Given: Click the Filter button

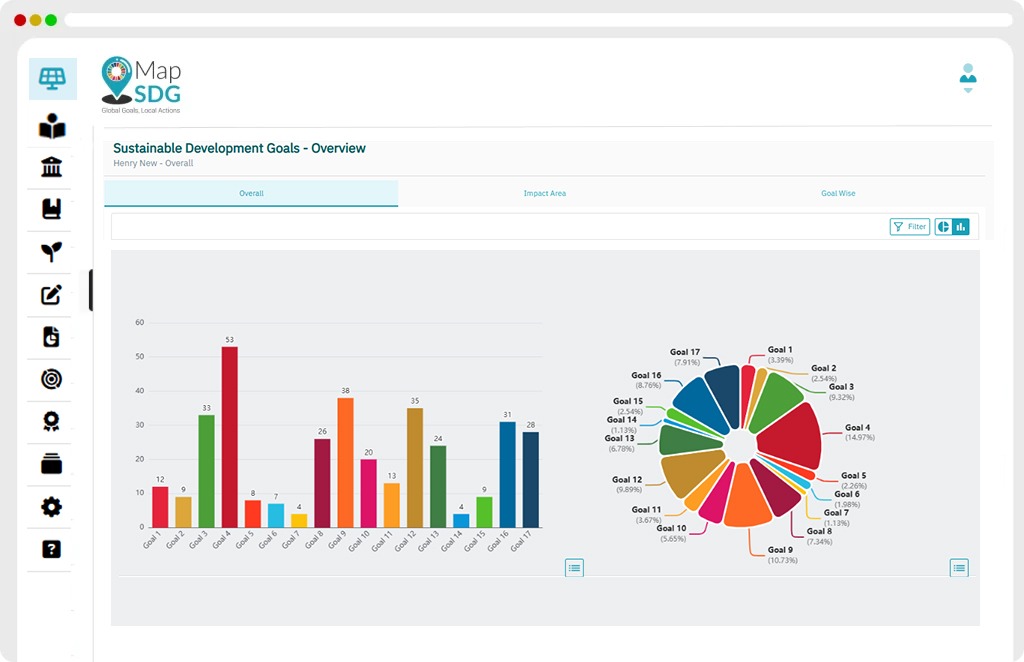Looking at the screenshot, I should click(x=910, y=227).
